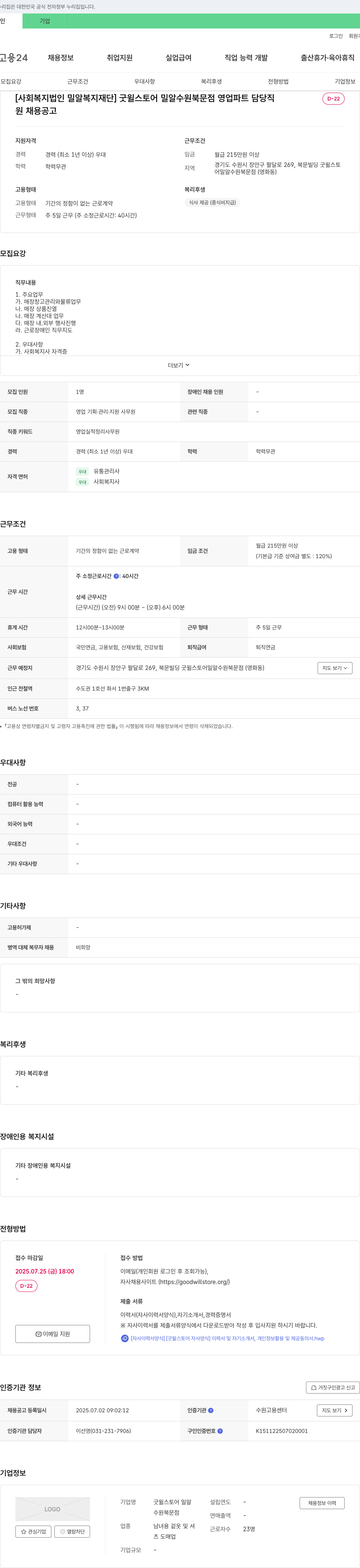Click the D-22 badge under 접수 마감일
Image resolution: width=360 pixels, height=1568 pixels.
click(26, 1286)
